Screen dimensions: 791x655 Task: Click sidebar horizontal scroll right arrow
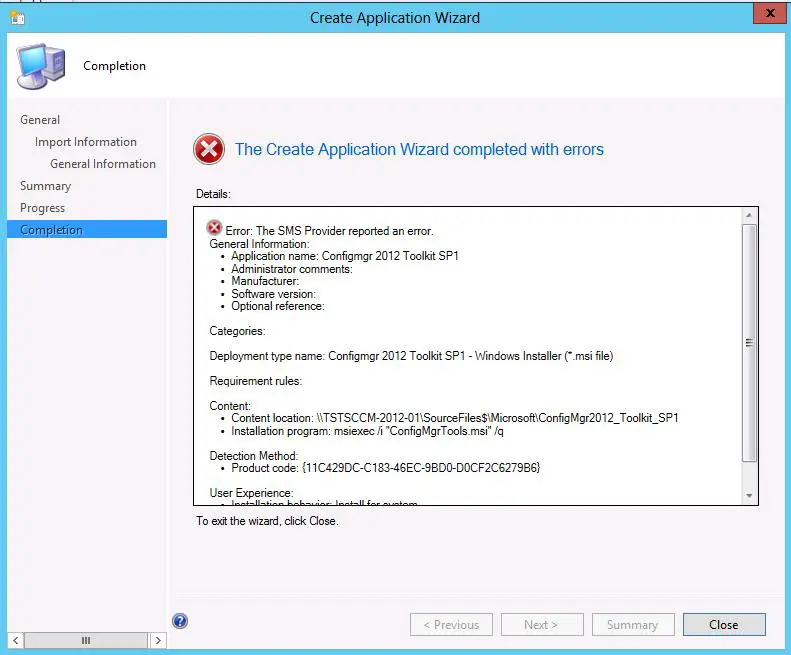tap(158, 640)
